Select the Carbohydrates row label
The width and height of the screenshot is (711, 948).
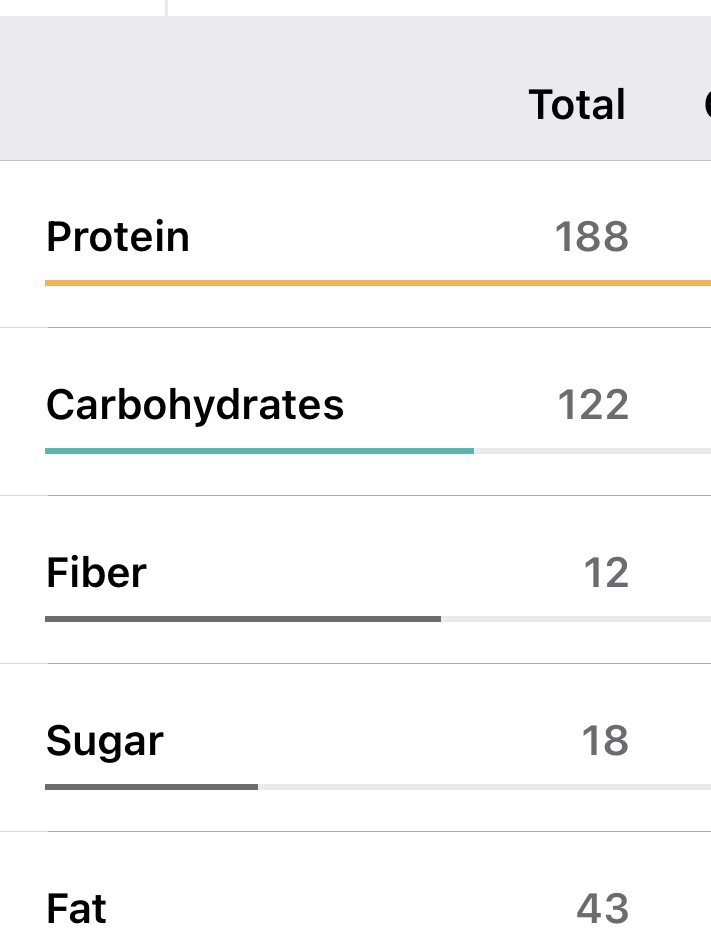pyautogui.click(x=195, y=405)
